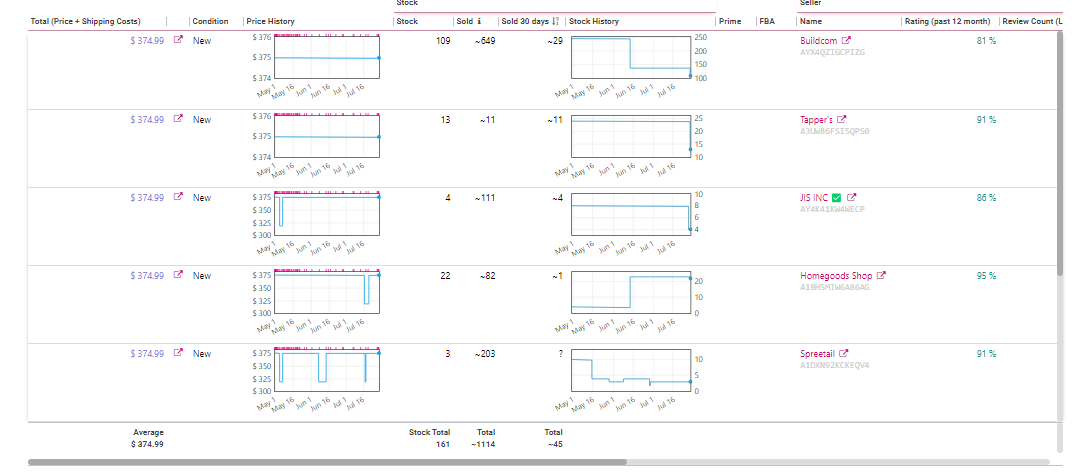The image size is (1074, 476).
Task: Click Tapper's price history chart
Action: pos(327,136)
